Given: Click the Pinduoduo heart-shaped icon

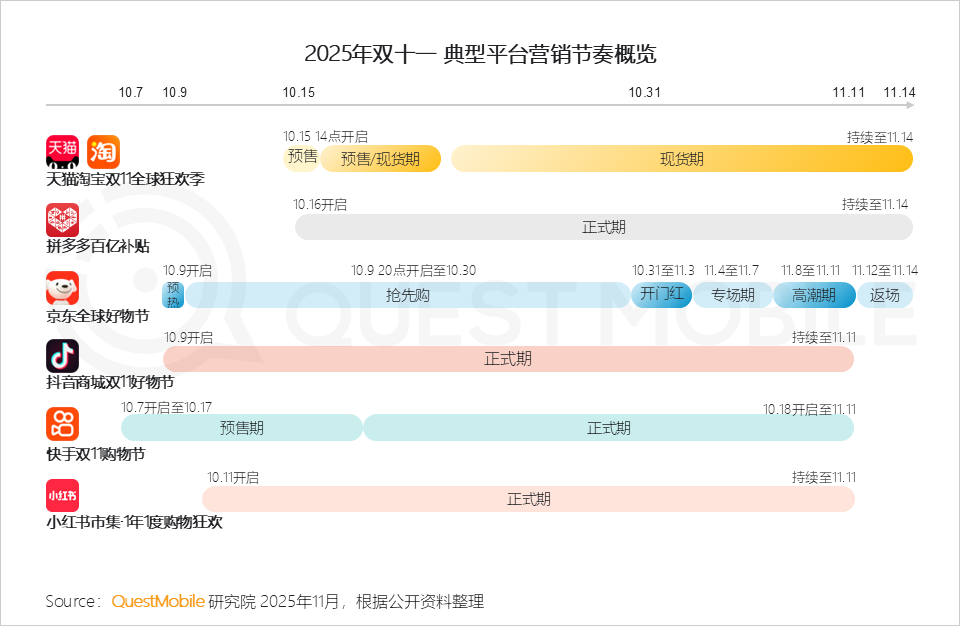Looking at the screenshot, I should [x=62, y=219].
